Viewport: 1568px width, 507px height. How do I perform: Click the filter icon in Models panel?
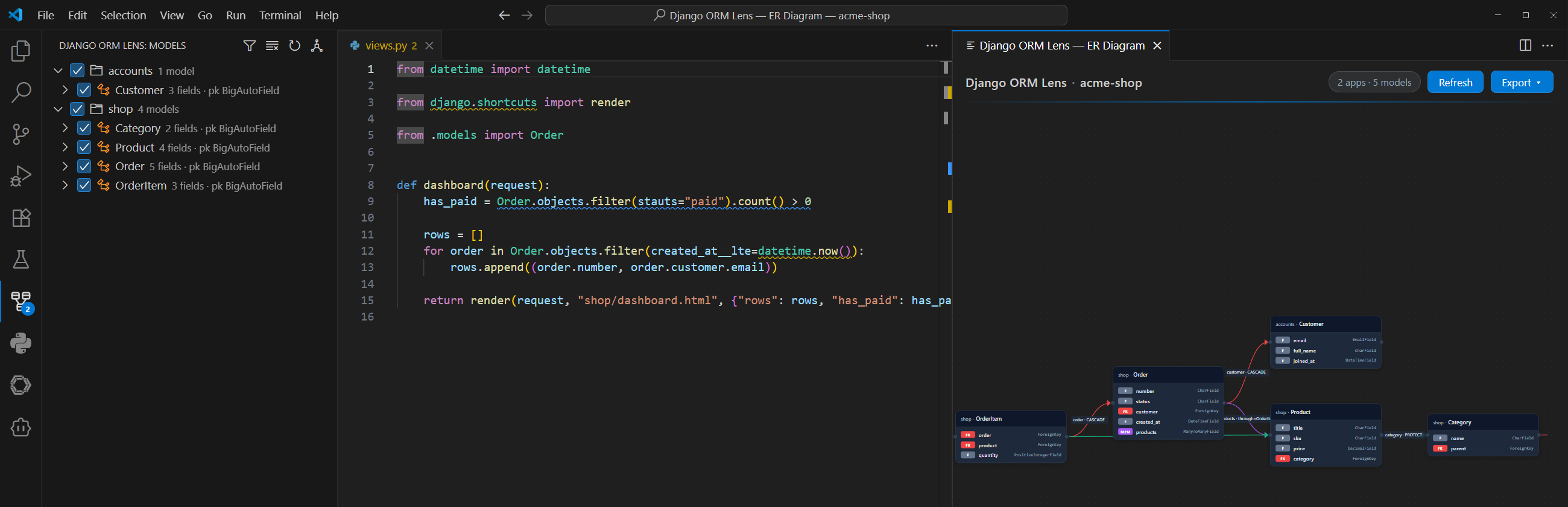click(250, 46)
